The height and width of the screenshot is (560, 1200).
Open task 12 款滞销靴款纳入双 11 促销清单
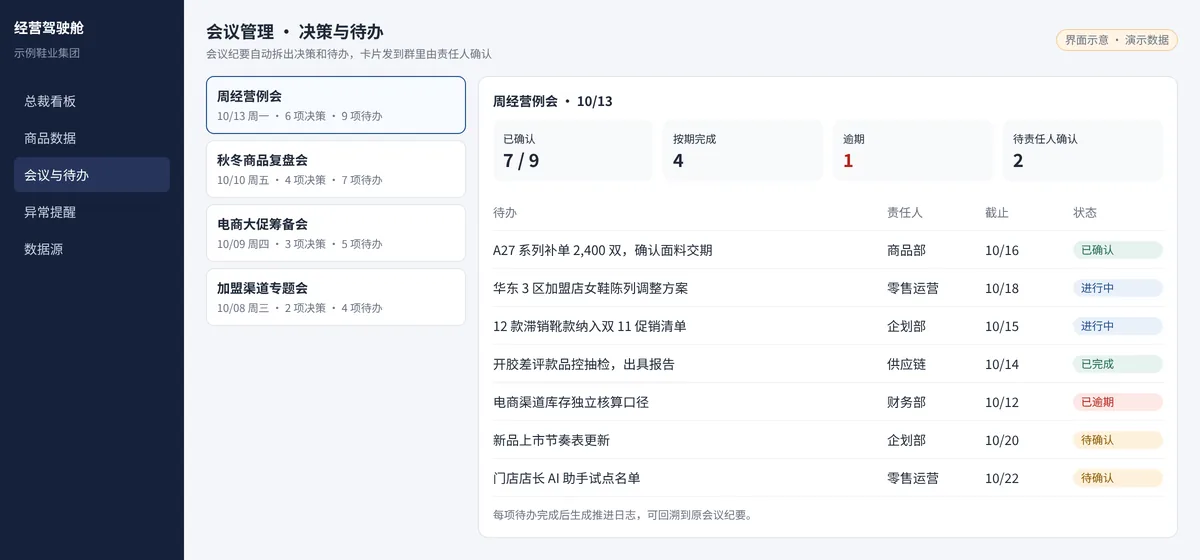(590, 326)
